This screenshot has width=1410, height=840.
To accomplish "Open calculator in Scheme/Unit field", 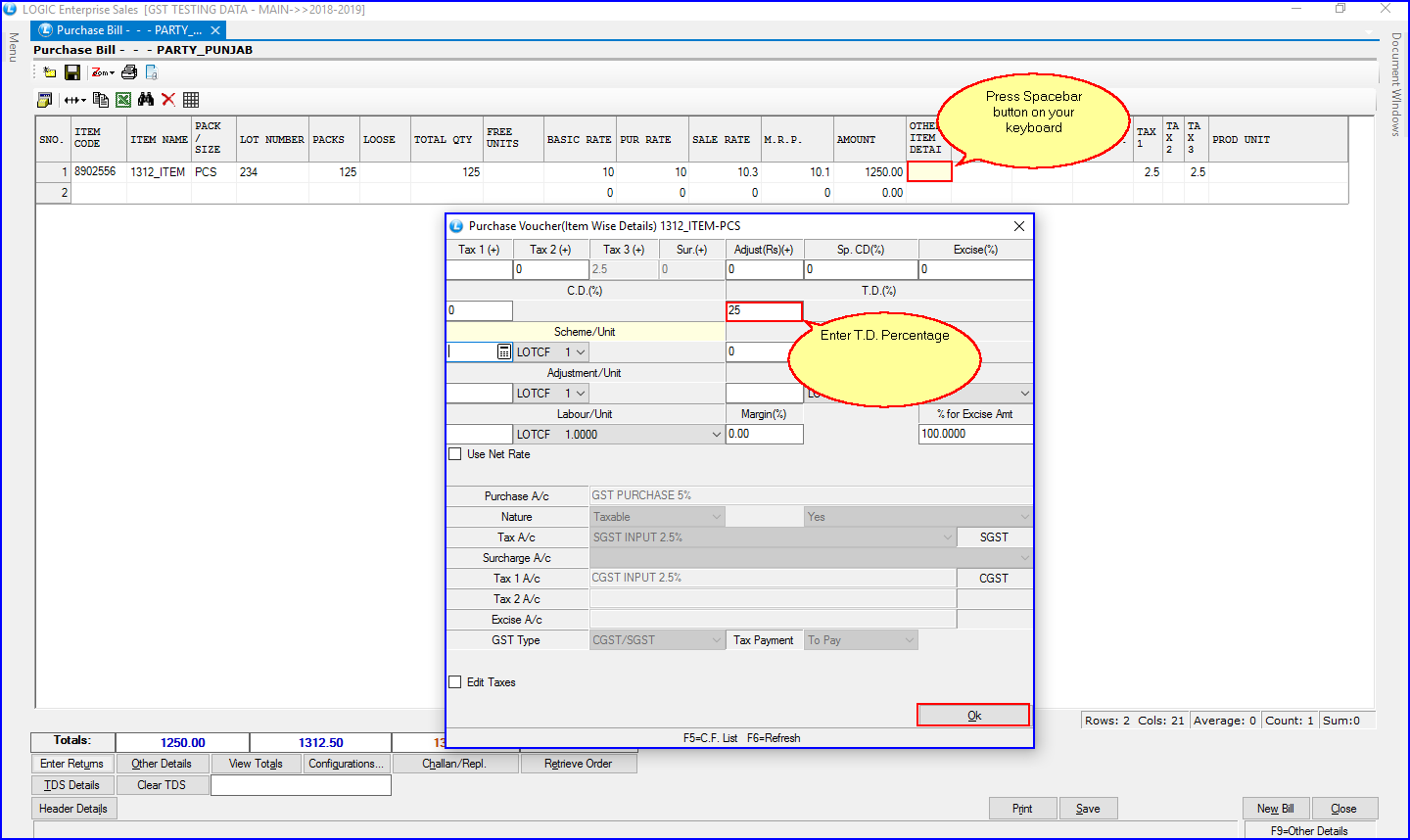I will point(504,351).
